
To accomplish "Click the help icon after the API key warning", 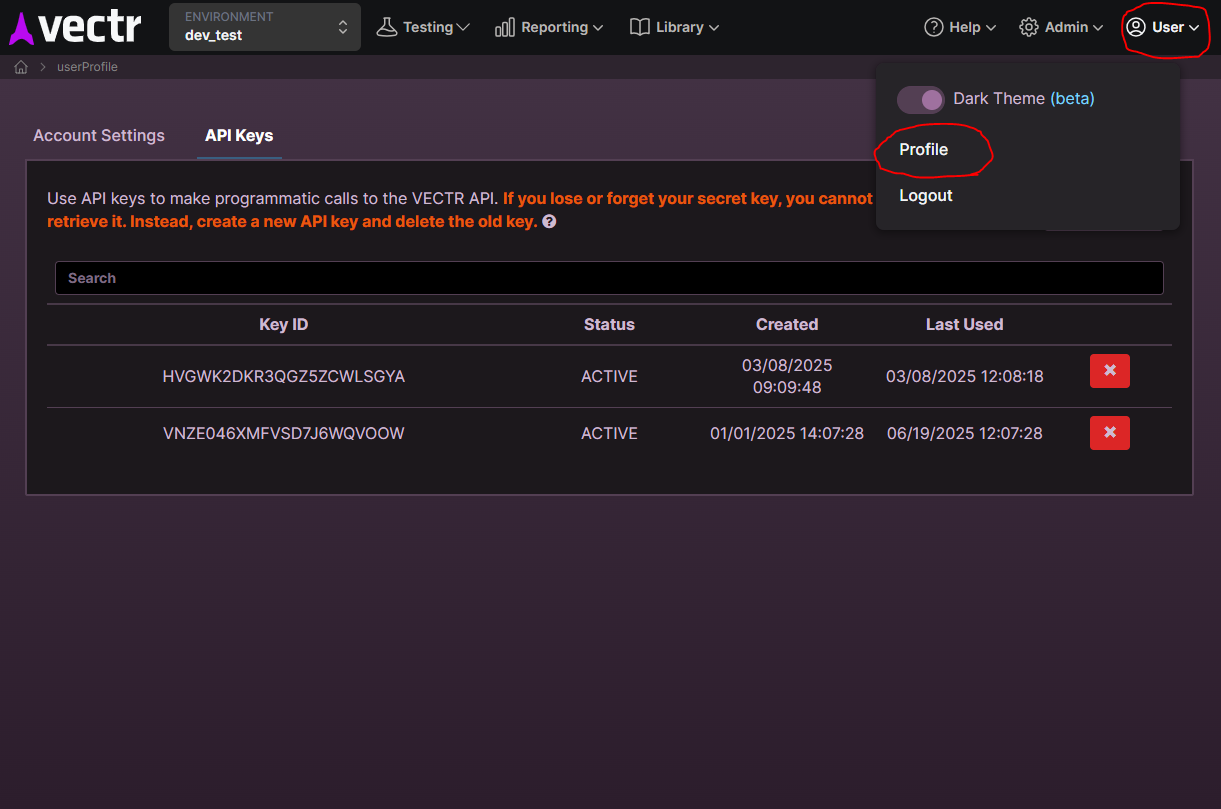I will point(548,222).
